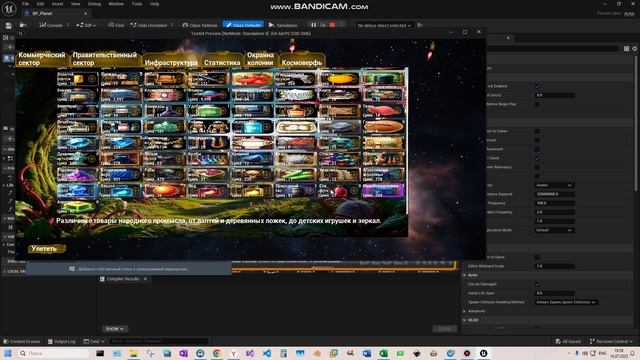The image size is (640, 360).
Task: Open the Diff dropdown in toolbar
Action: [86, 25]
